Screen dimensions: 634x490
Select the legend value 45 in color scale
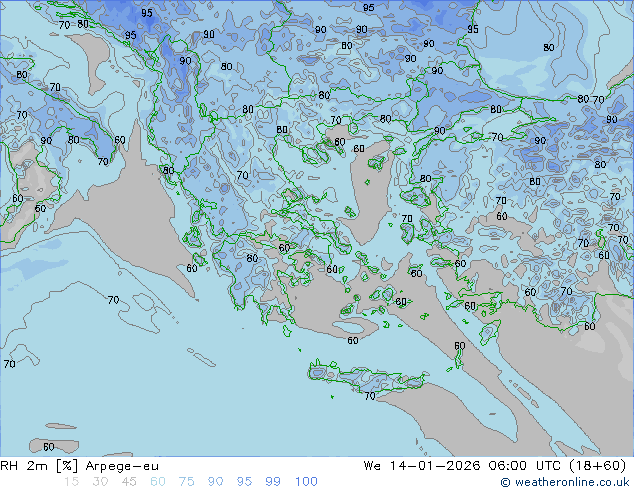[x=129, y=482]
